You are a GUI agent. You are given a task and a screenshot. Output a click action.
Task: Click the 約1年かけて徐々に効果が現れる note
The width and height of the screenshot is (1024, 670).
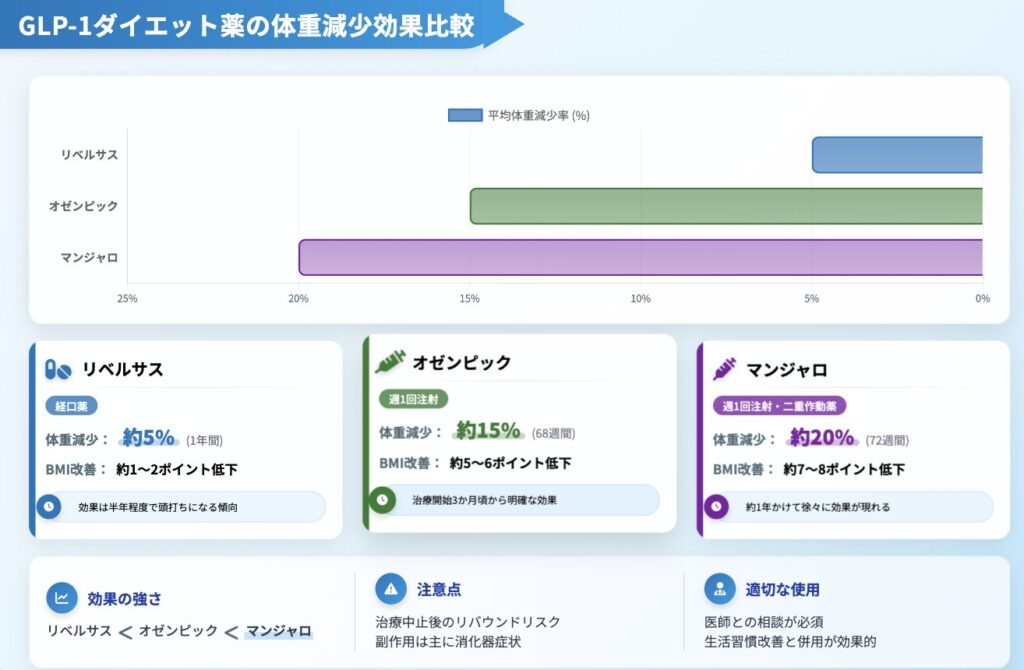(x=848, y=506)
